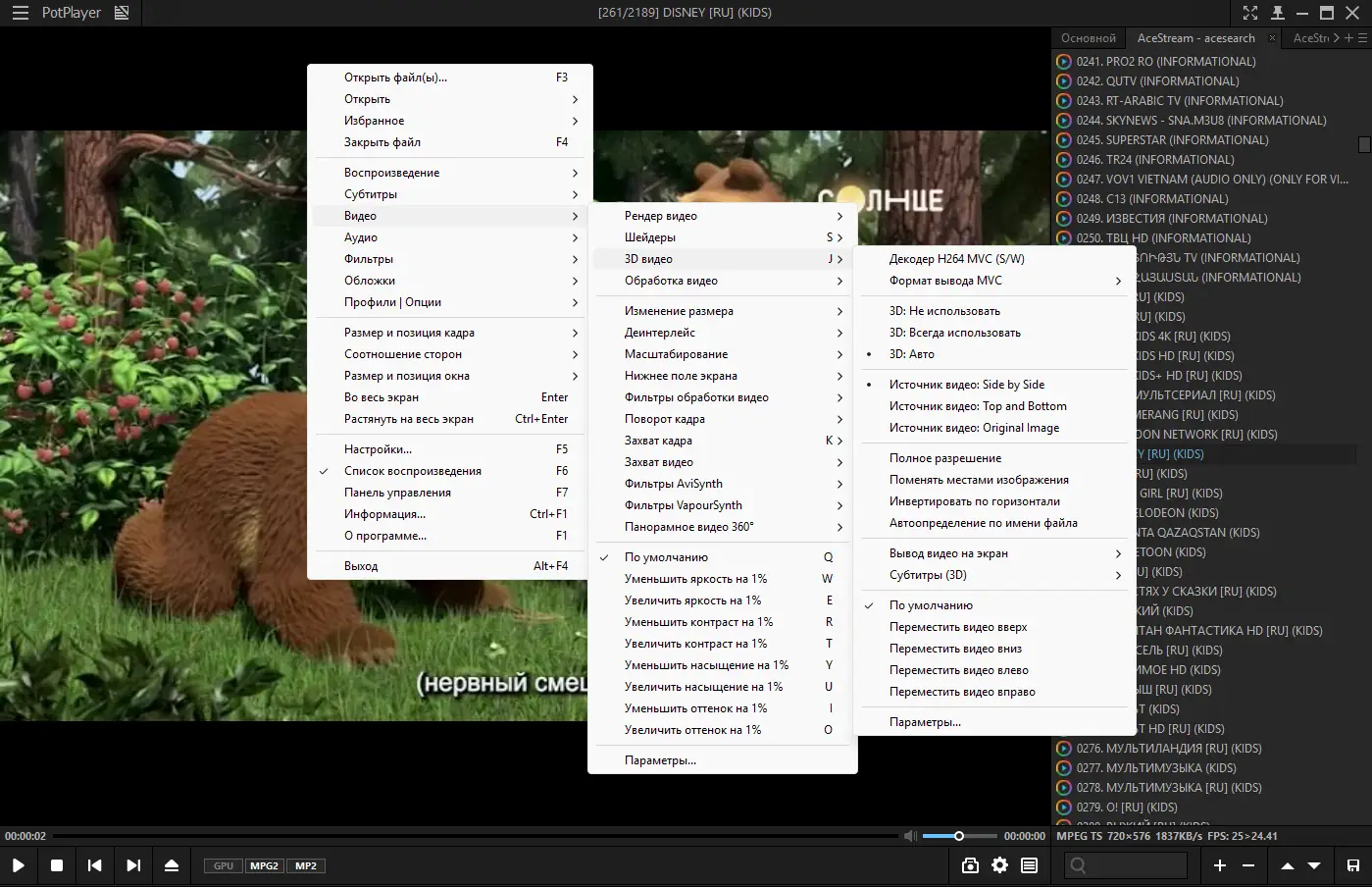
Task: Choose Переместить видео вверх
Action: [x=993, y=627]
